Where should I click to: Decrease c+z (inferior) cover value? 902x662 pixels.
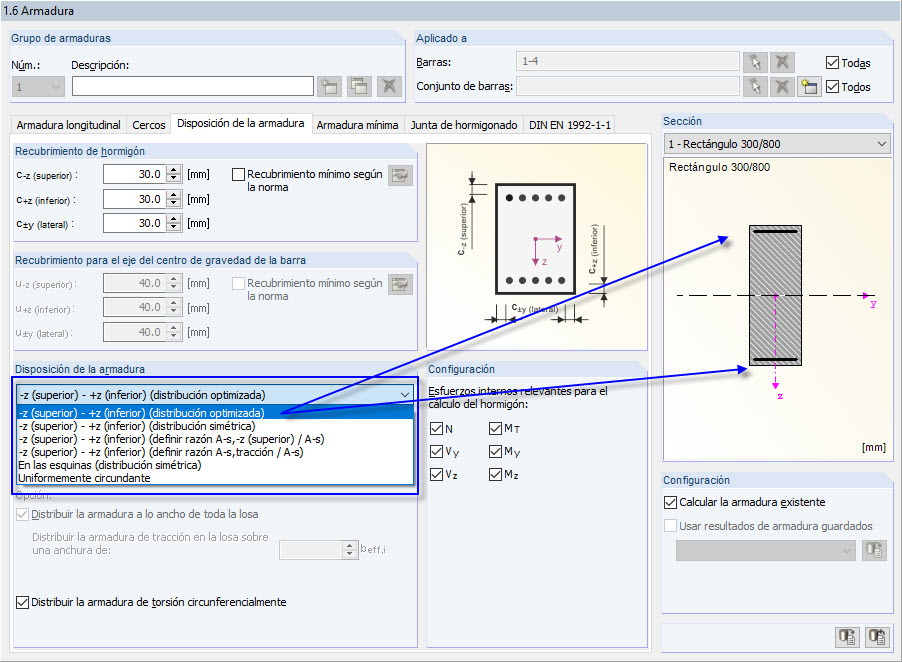click(174, 204)
